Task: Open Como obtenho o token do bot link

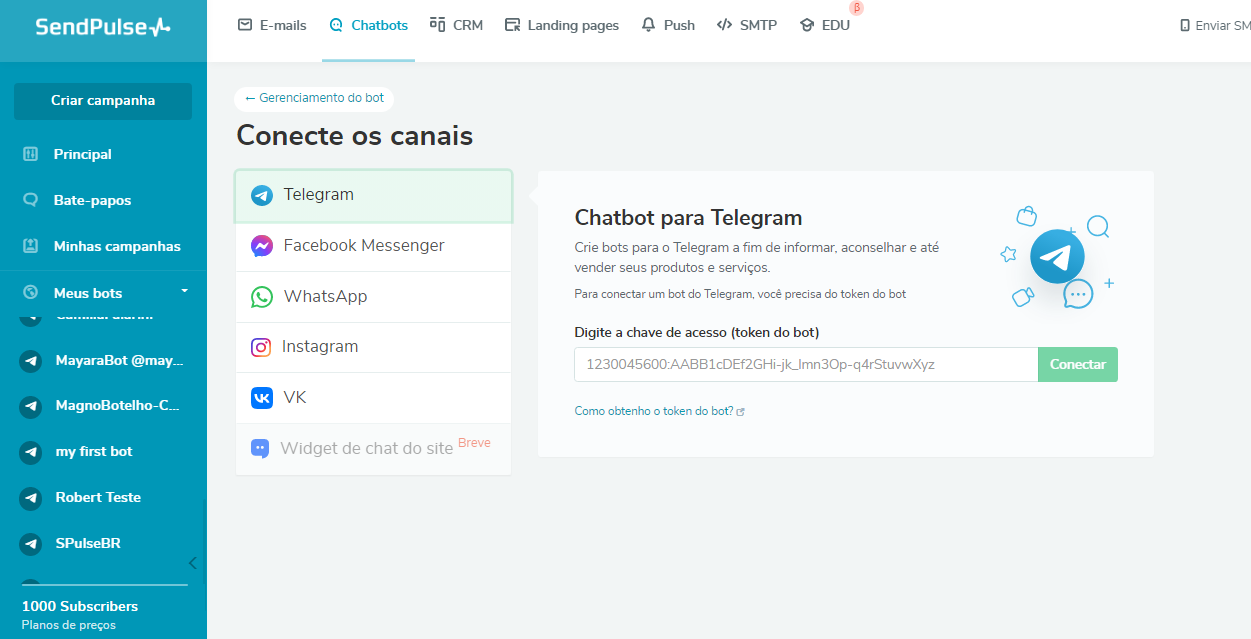Action: [x=659, y=411]
